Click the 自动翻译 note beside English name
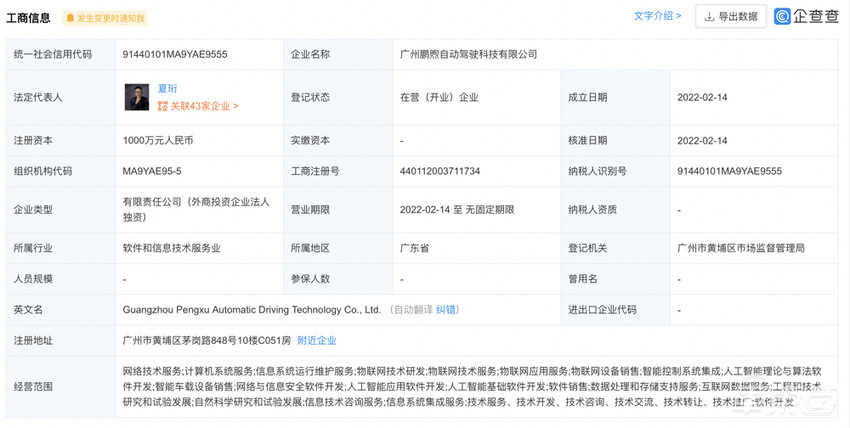The image size is (850, 428). click(x=413, y=310)
